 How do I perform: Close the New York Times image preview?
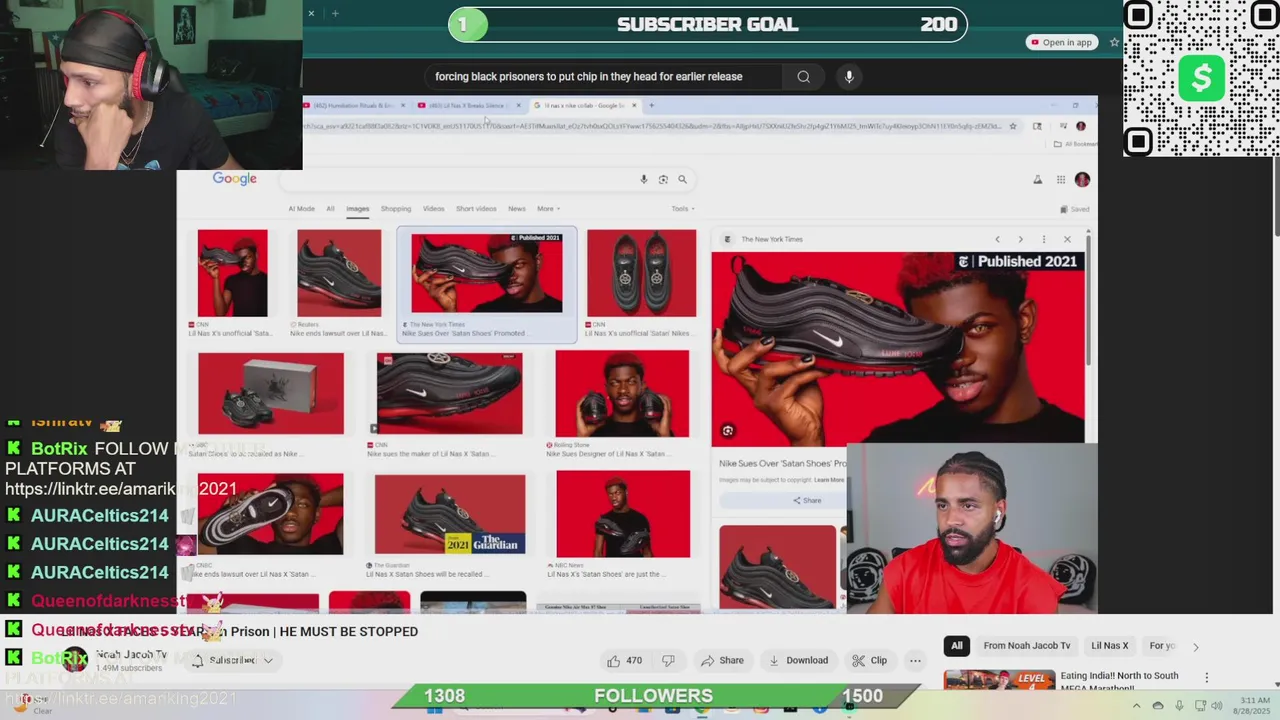(1067, 239)
